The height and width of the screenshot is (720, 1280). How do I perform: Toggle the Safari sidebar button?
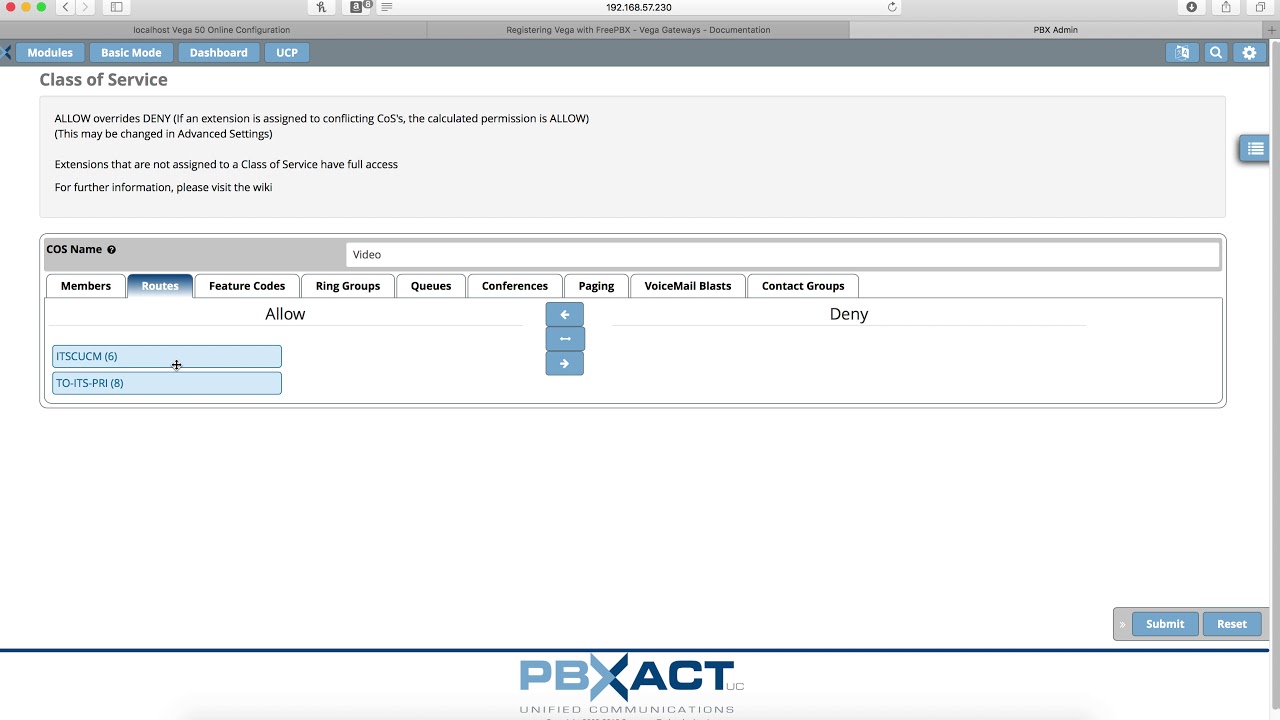[x=116, y=7]
